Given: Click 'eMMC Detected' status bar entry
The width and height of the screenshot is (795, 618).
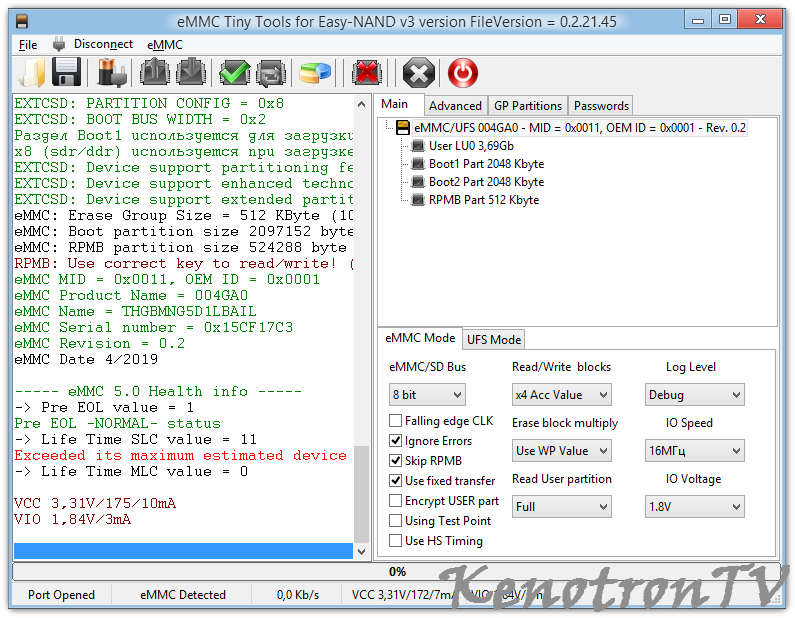Looking at the screenshot, I should (183, 595).
